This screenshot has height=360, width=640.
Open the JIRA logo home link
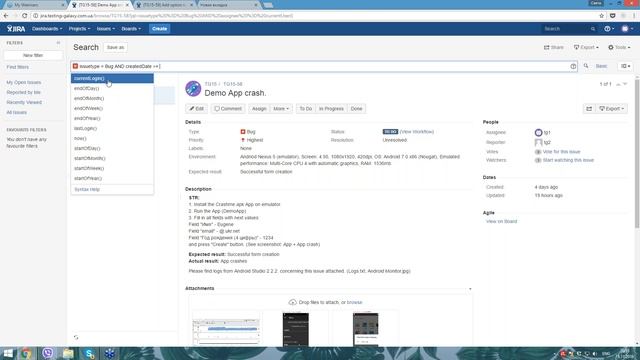point(16,29)
